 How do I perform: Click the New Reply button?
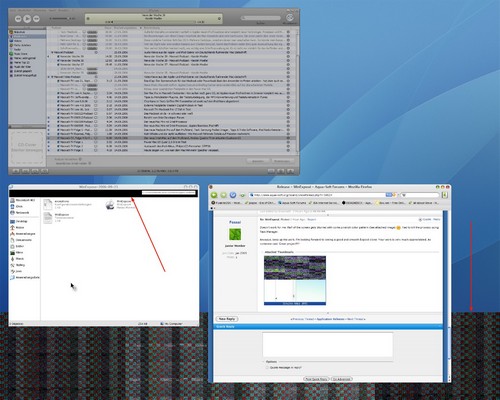(x=227, y=319)
